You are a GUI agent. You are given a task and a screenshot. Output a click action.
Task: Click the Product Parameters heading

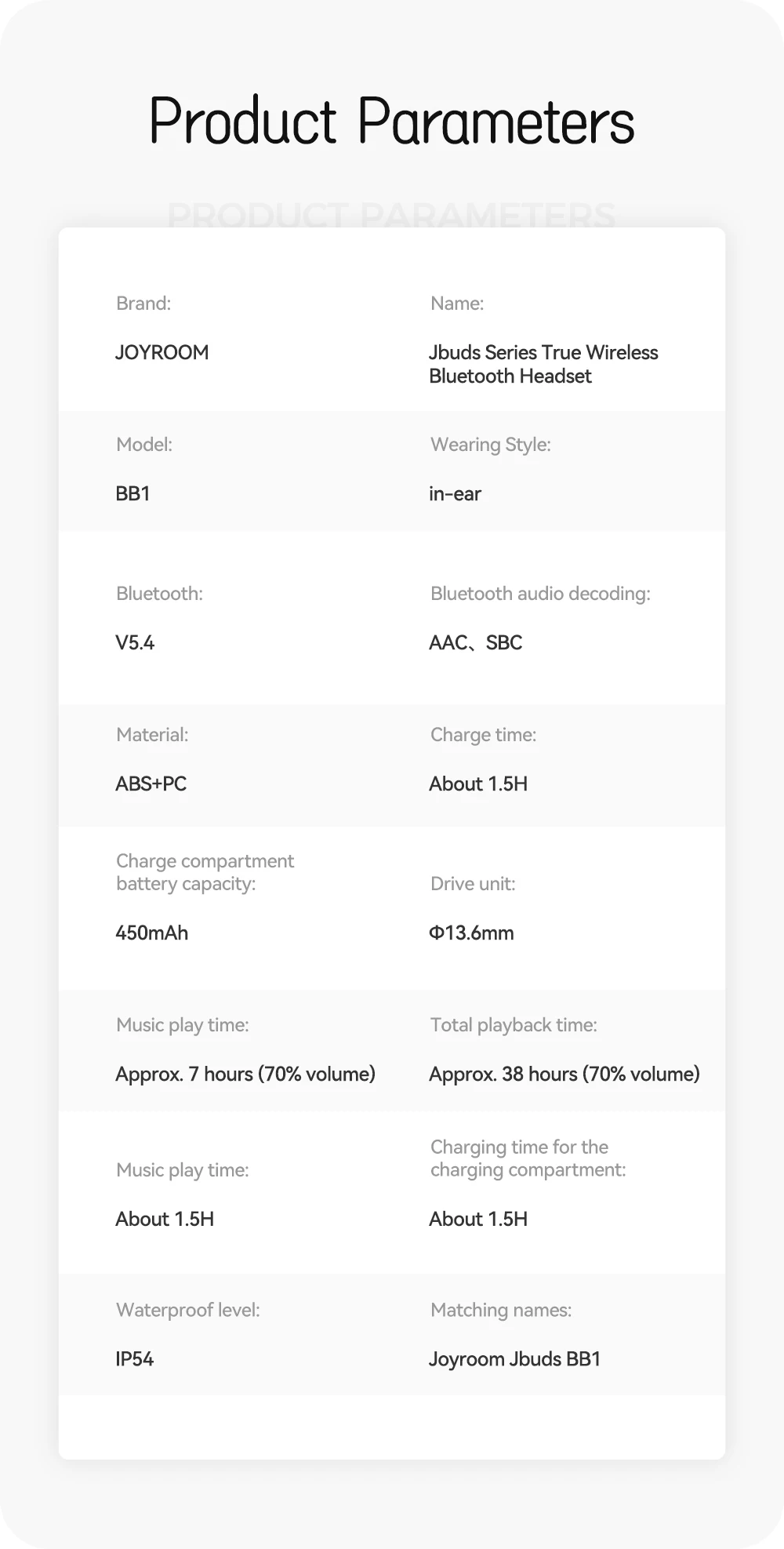click(391, 122)
